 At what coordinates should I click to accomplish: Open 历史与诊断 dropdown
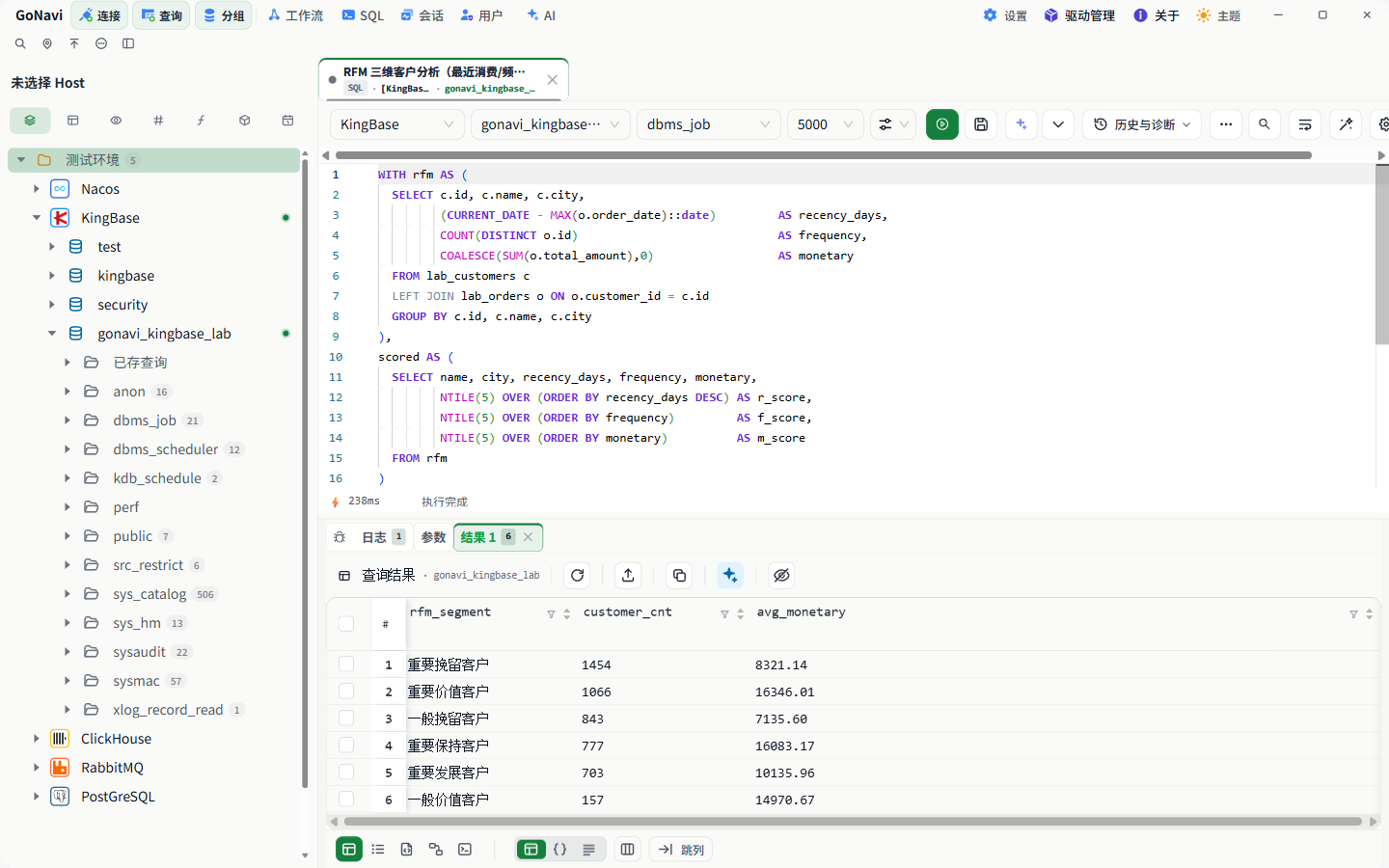coord(1143,124)
